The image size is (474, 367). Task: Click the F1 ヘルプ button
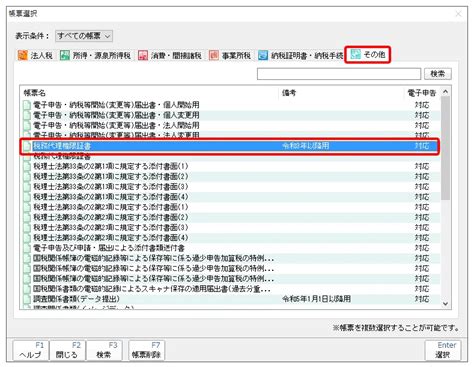point(31,350)
